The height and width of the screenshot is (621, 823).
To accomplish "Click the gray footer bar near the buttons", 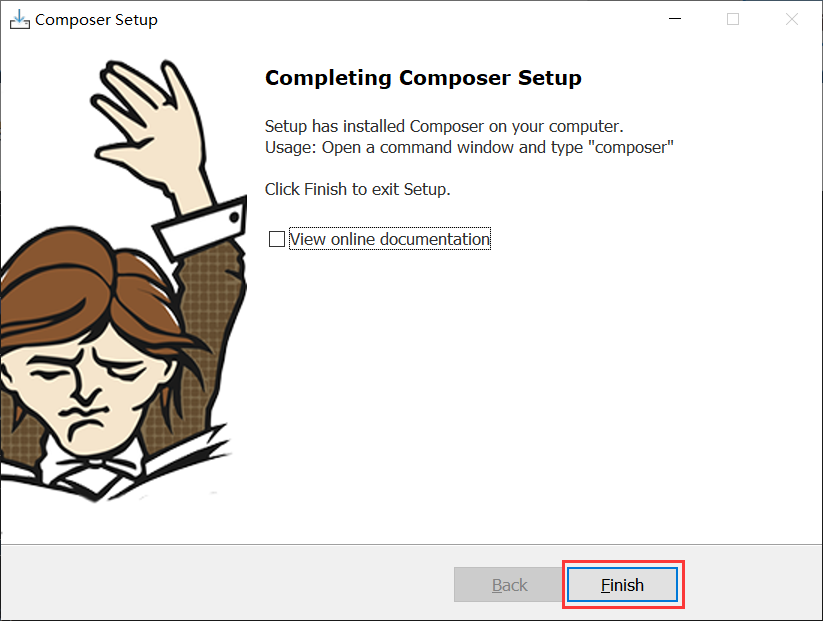I will (x=250, y=585).
